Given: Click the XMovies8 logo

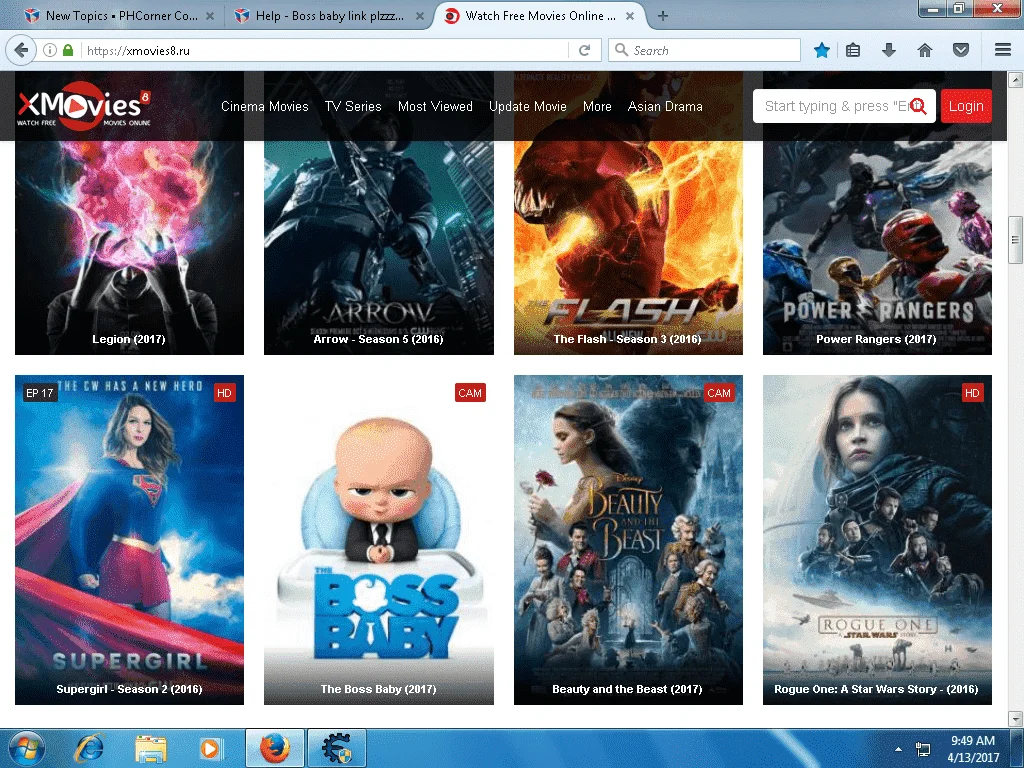Looking at the screenshot, I should coord(84,106).
